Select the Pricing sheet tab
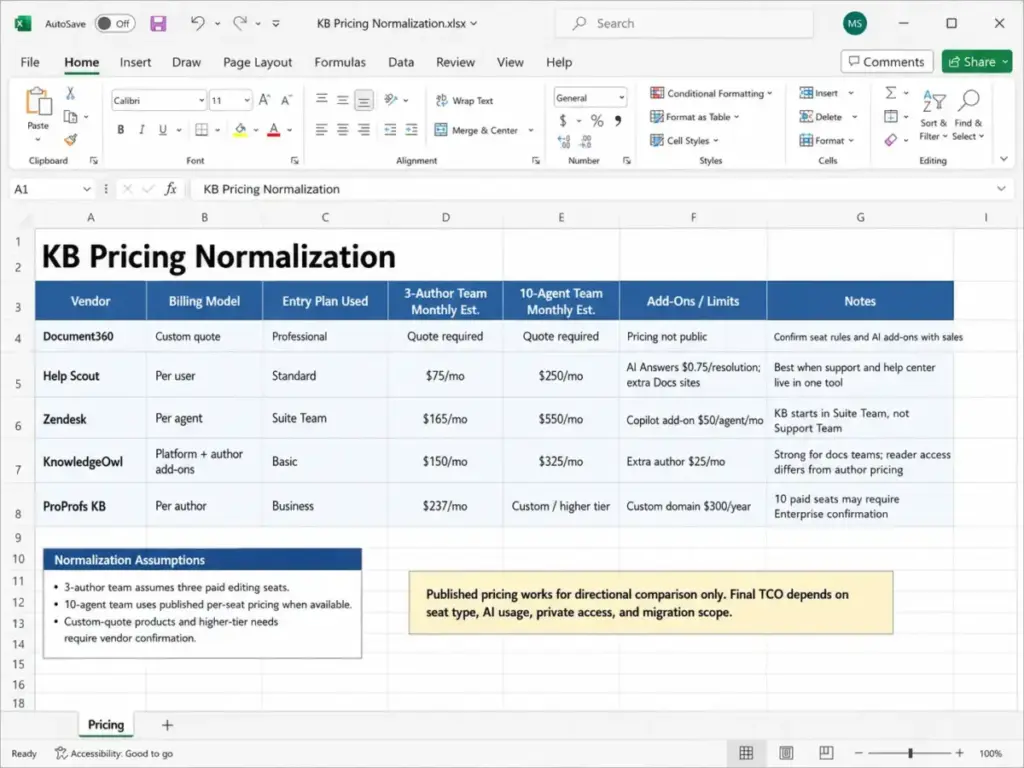 [x=106, y=724]
